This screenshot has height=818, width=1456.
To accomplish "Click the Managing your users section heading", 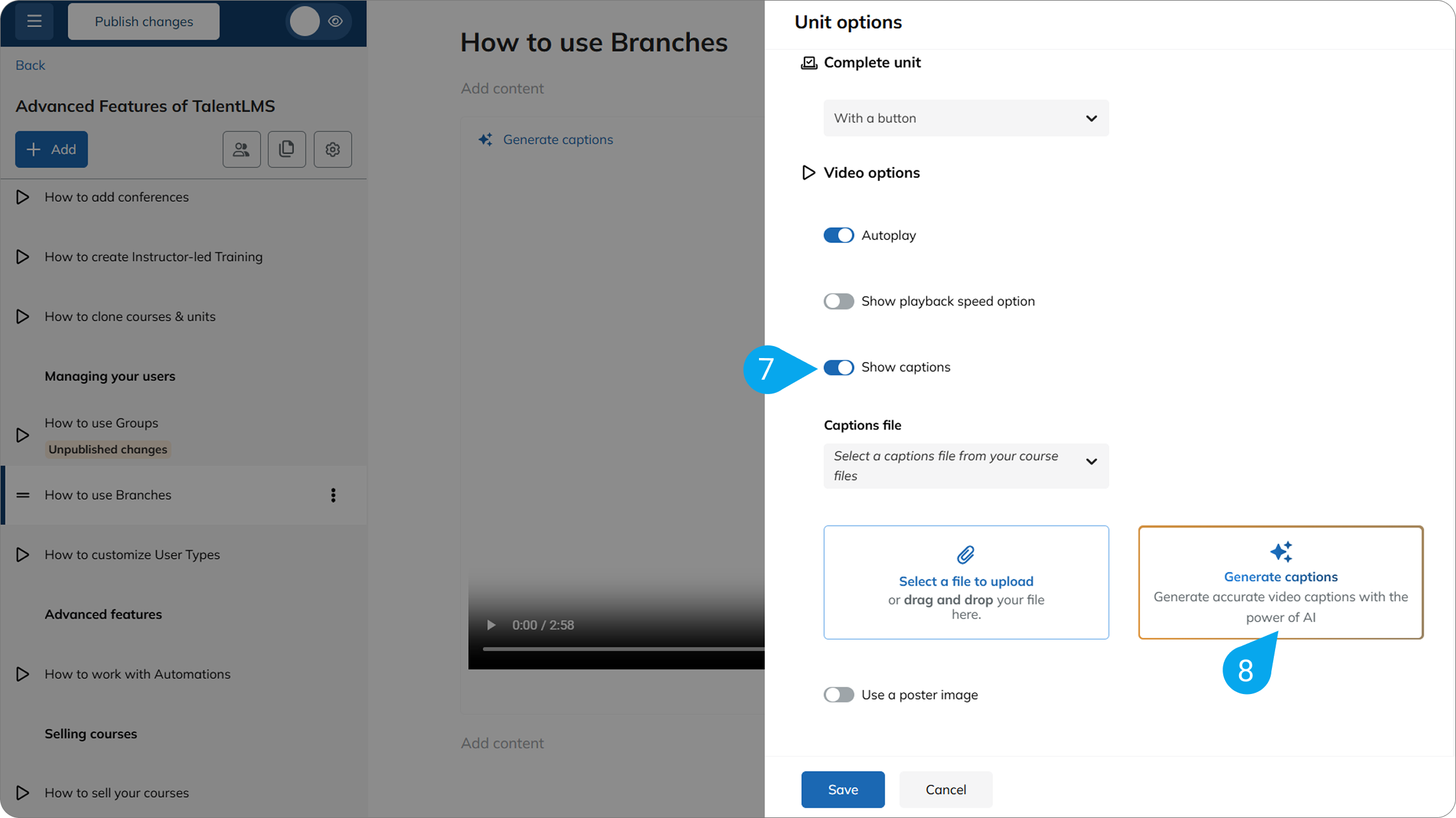I will point(110,376).
